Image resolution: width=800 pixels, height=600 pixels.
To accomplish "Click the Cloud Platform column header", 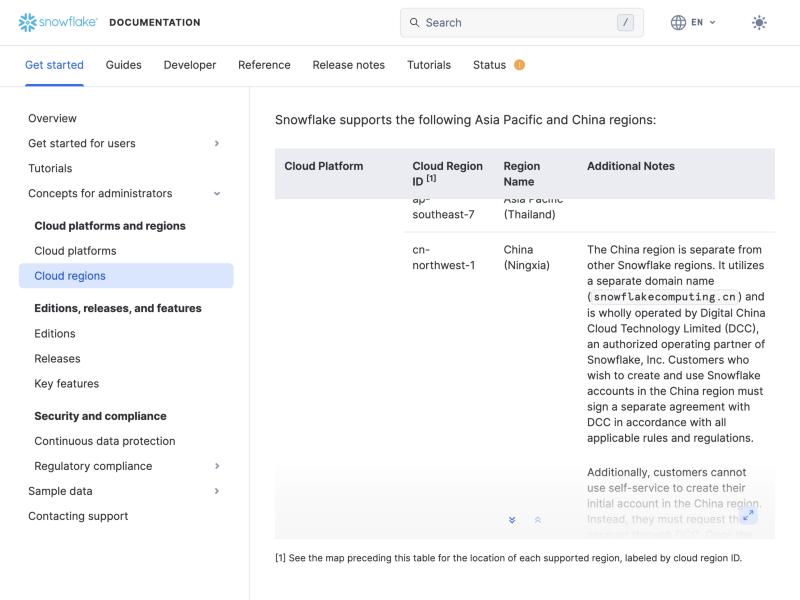I will click(323, 166).
